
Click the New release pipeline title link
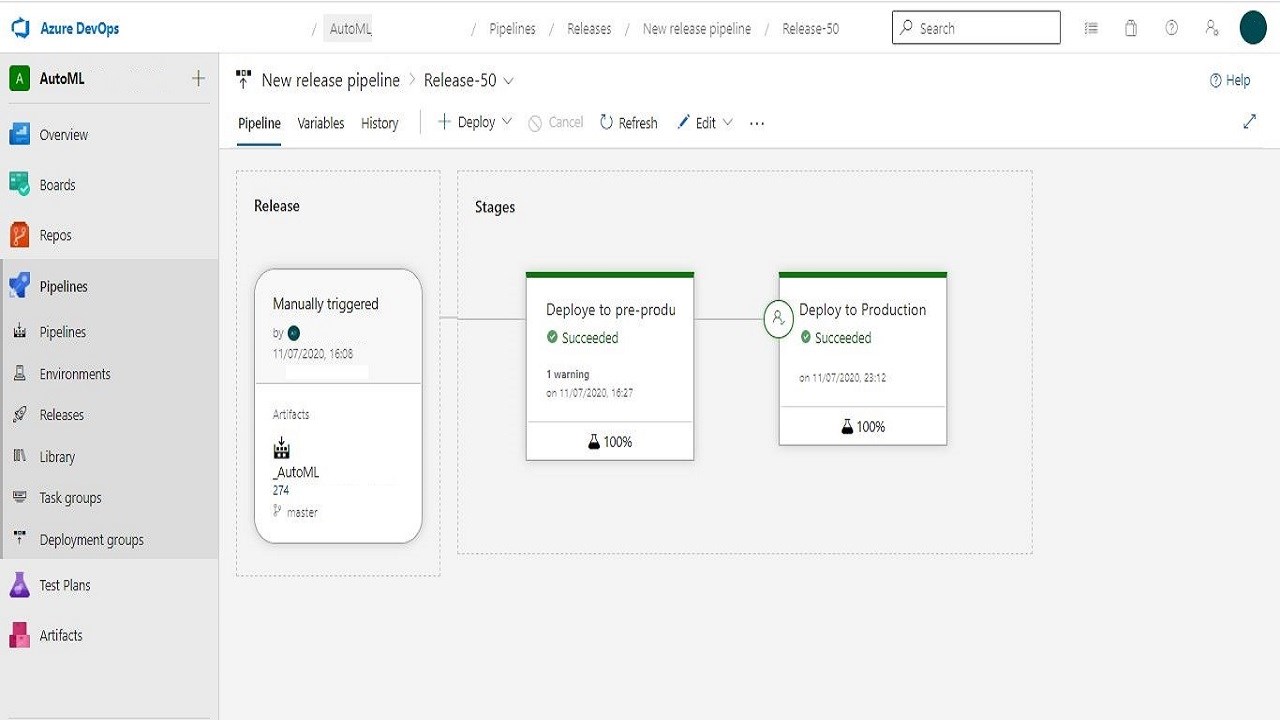[331, 80]
